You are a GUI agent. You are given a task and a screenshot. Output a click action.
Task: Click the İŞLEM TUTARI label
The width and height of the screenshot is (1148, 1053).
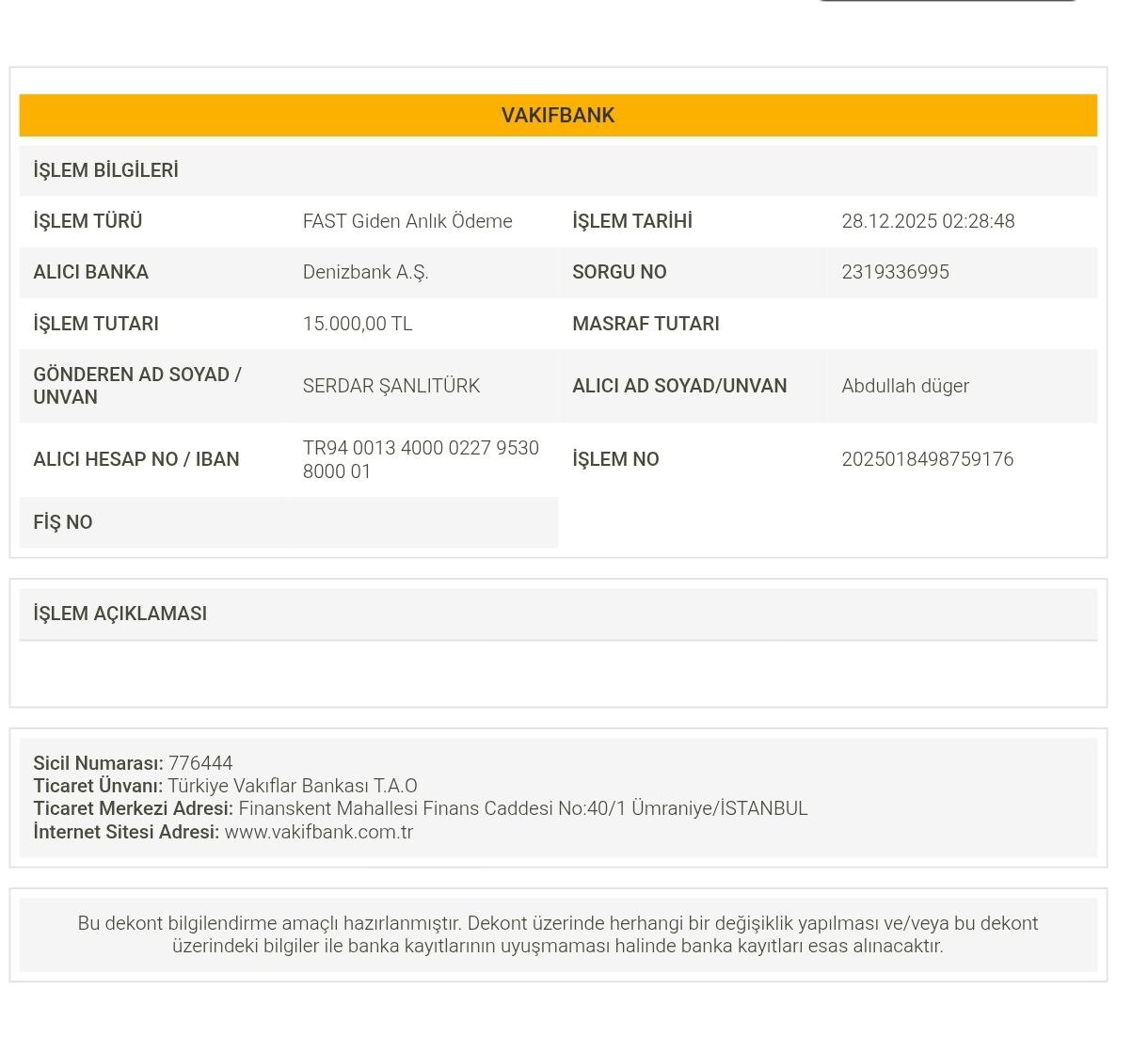96,324
